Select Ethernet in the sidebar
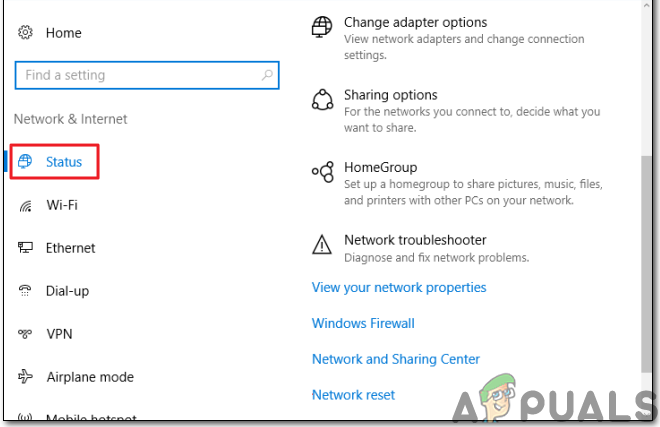 click(70, 248)
